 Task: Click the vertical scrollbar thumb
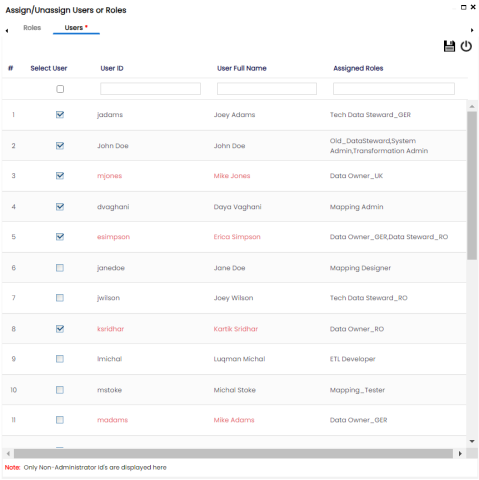[x=472, y=185]
